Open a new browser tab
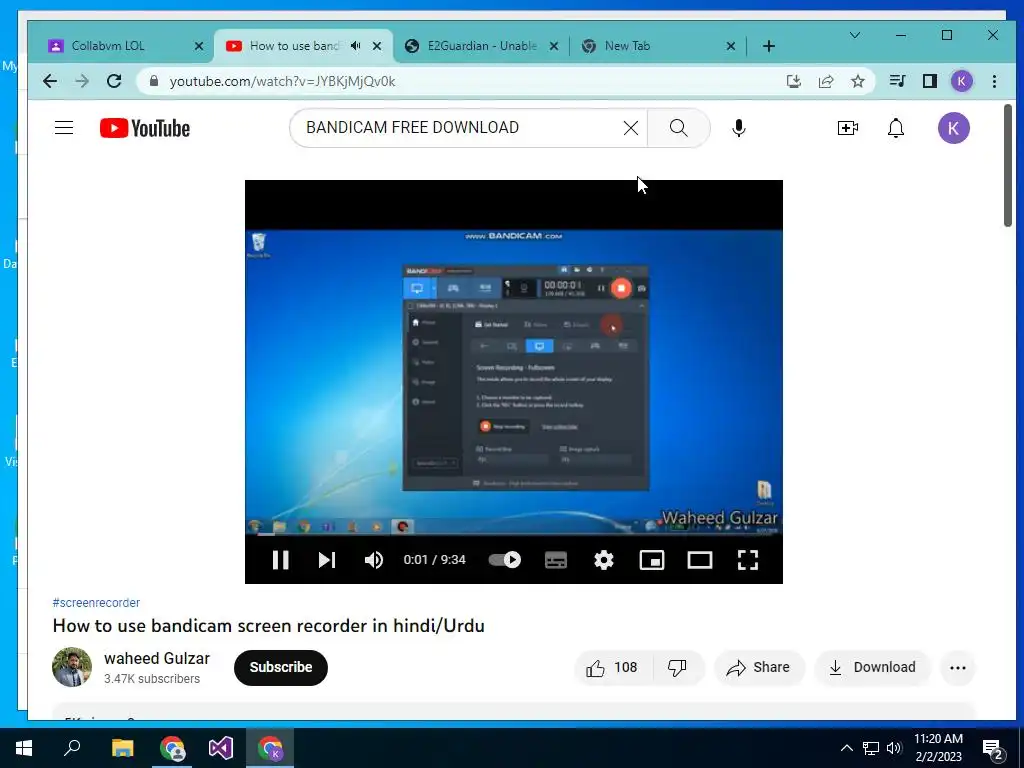The image size is (1024, 768). [x=769, y=46]
